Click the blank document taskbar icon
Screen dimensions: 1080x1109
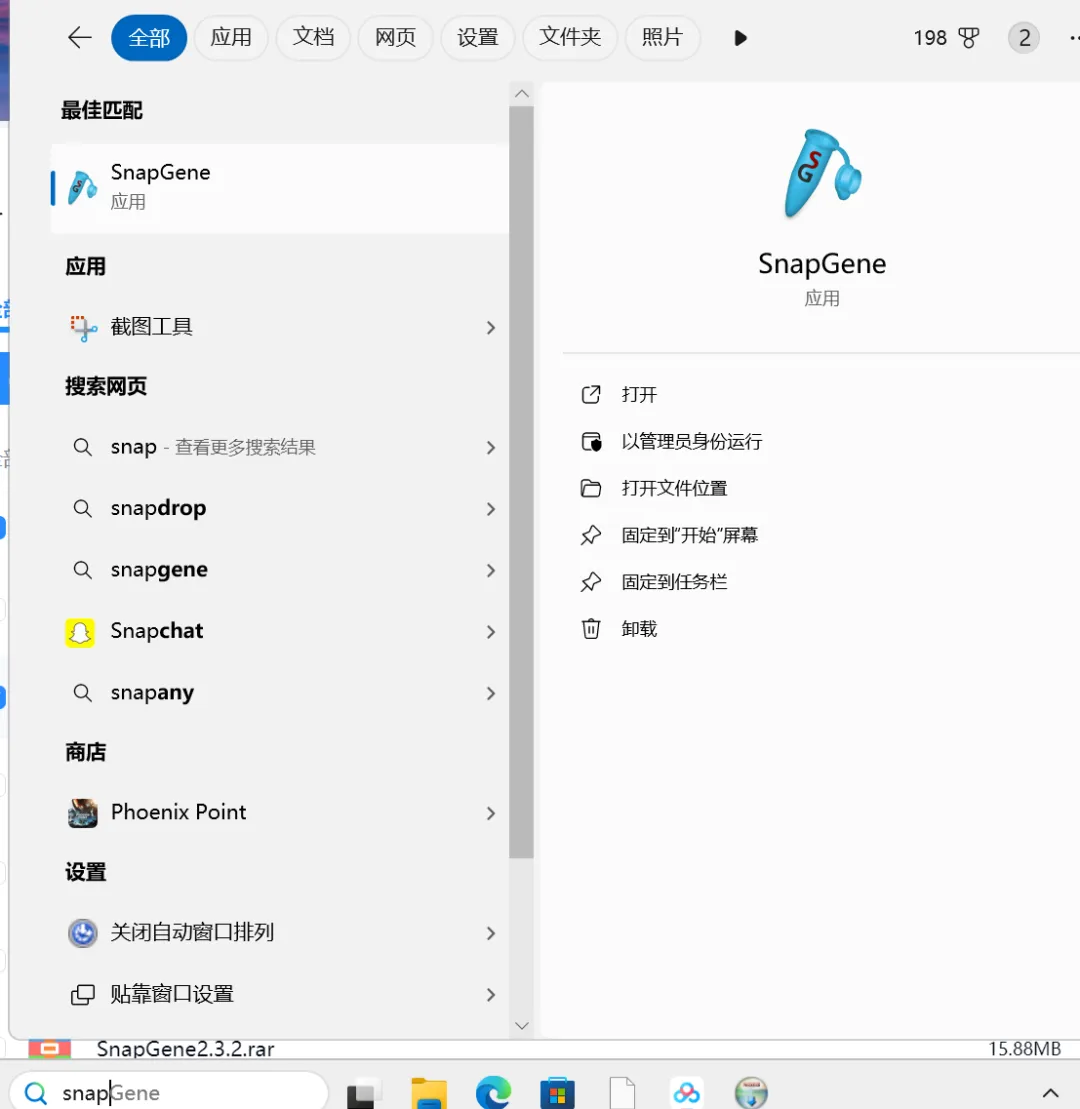[x=622, y=1093]
